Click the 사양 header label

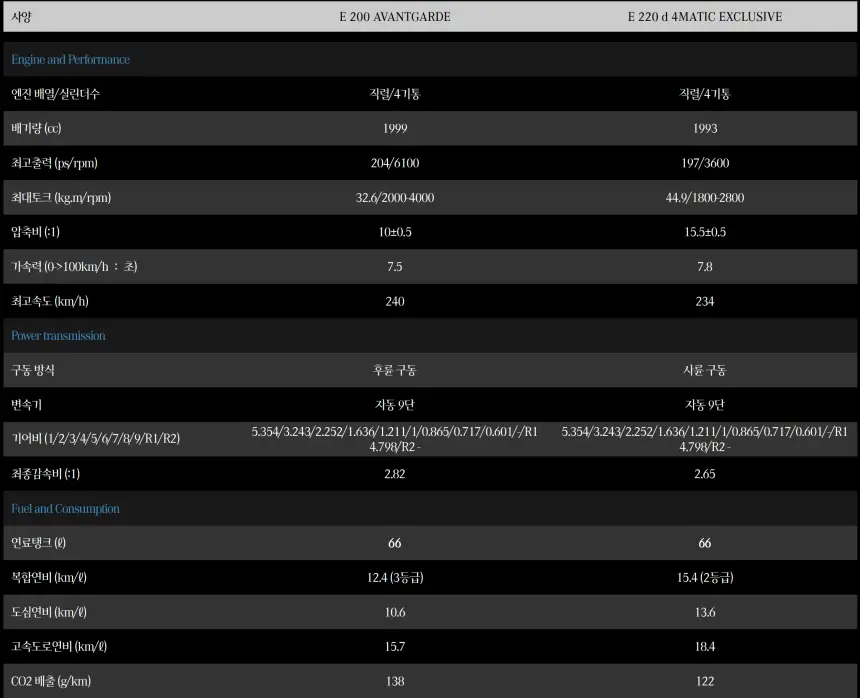click(x=21, y=16)
